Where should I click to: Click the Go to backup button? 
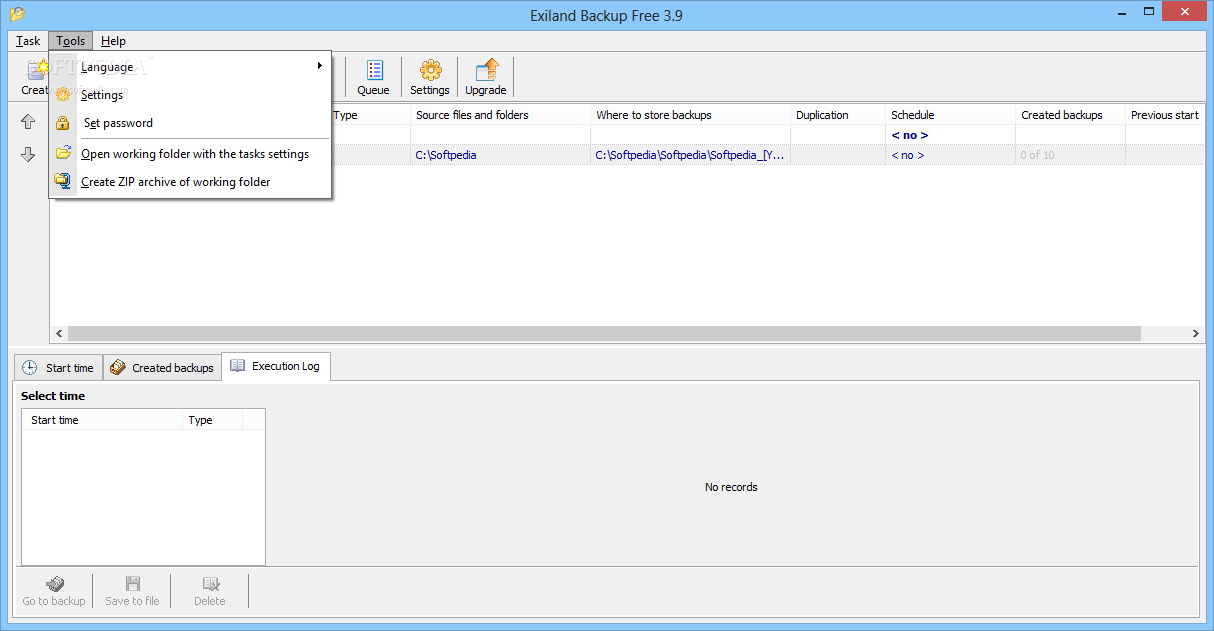pyautogui.click(x=54, y=591)
